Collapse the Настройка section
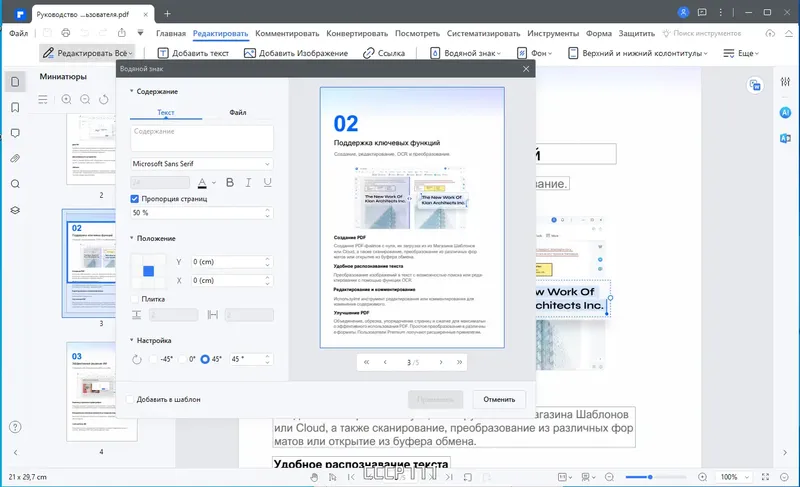The width and height of the screenshot is (800, 487). [131, 340]
